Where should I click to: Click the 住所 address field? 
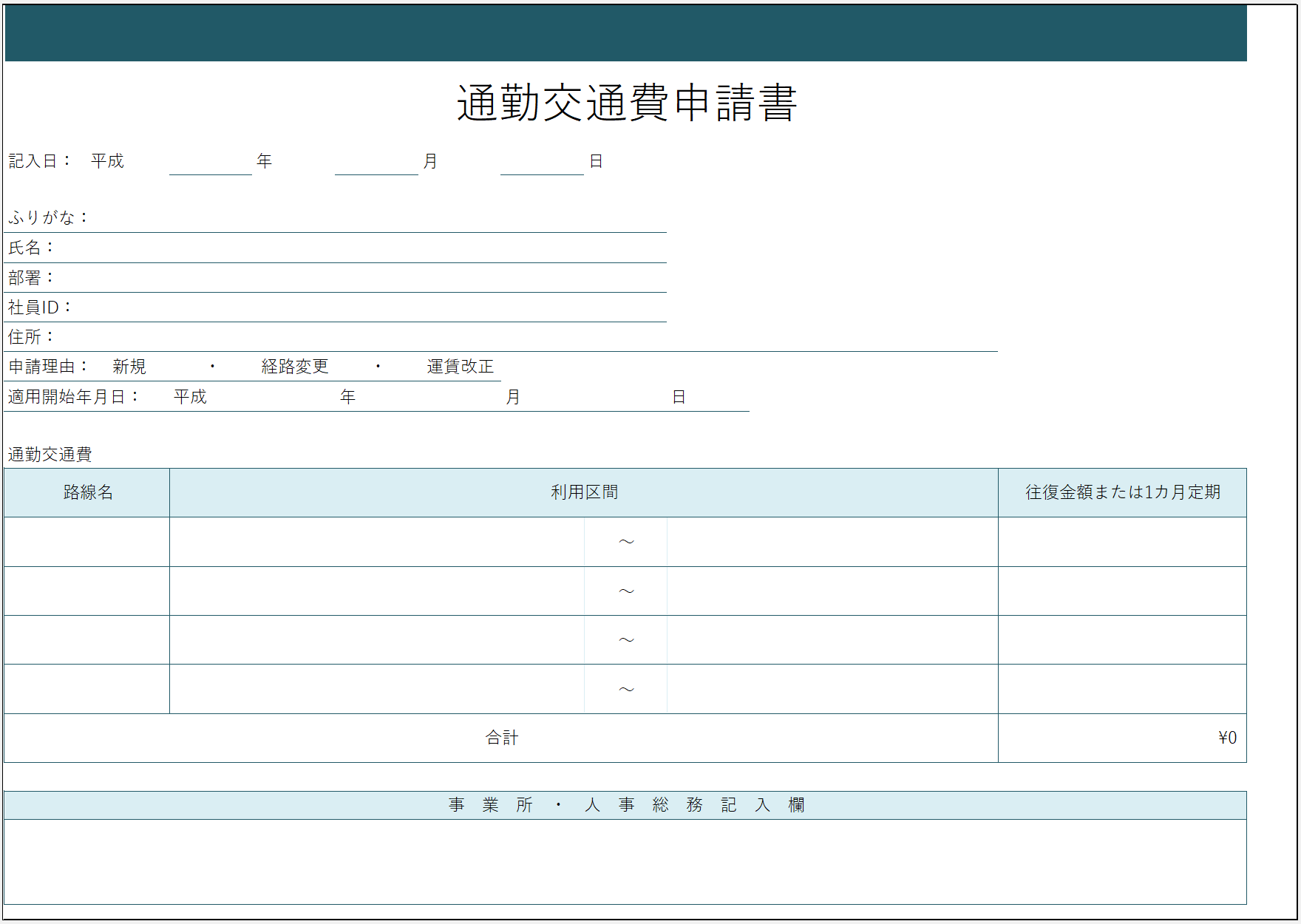click(517, 337)
